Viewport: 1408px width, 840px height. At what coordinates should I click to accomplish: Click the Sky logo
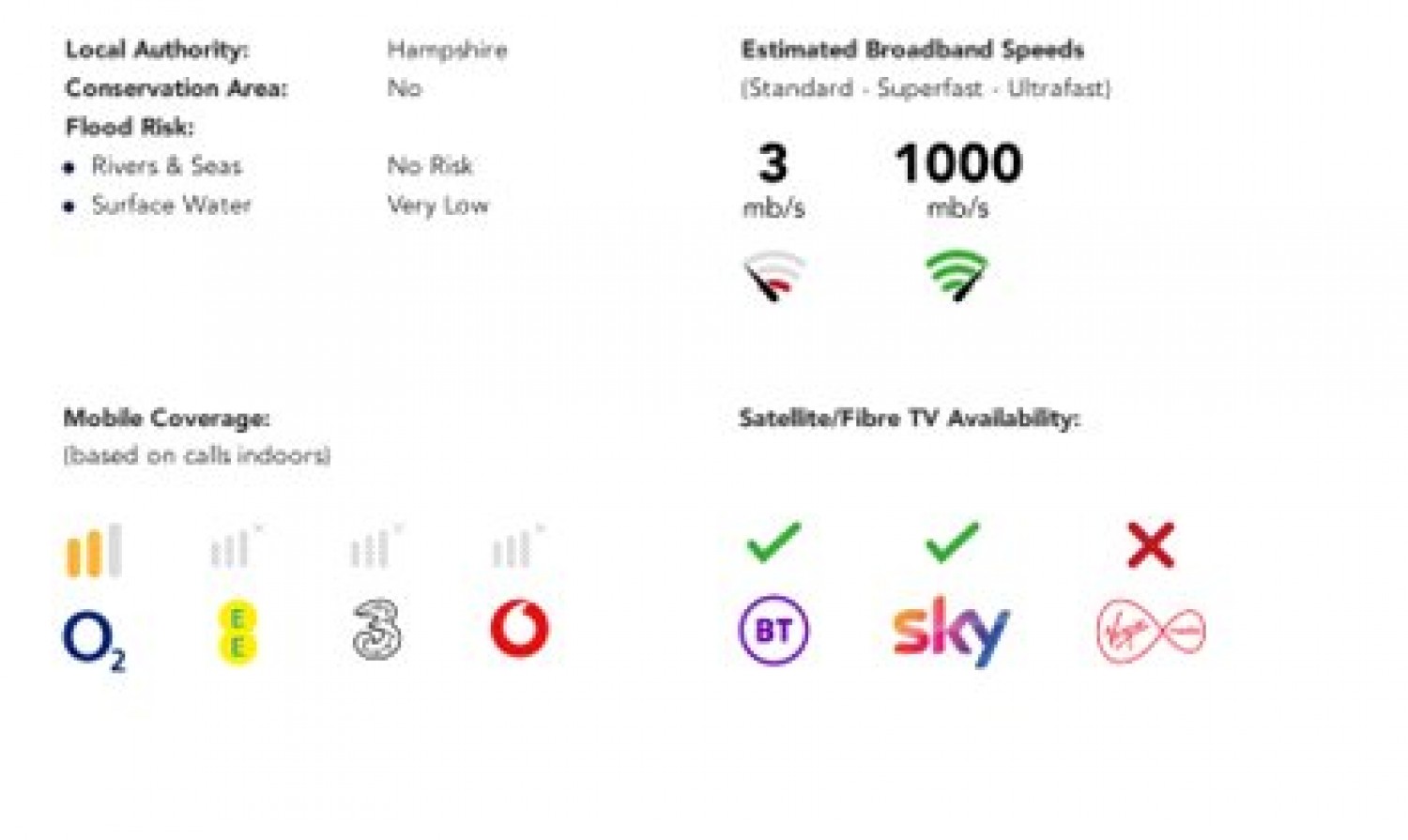[x=950, y=631]
